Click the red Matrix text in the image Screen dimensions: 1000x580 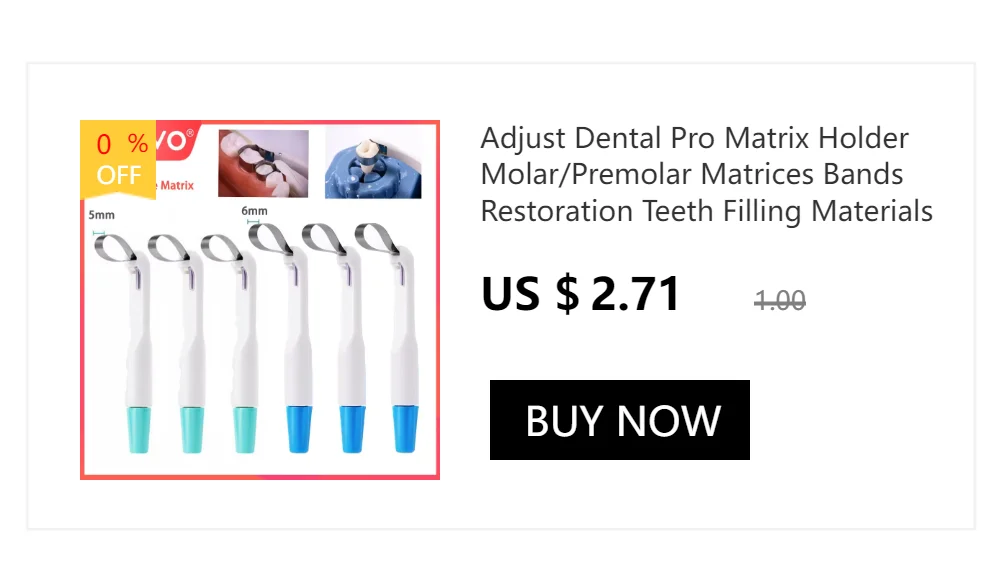coord(176,185)
